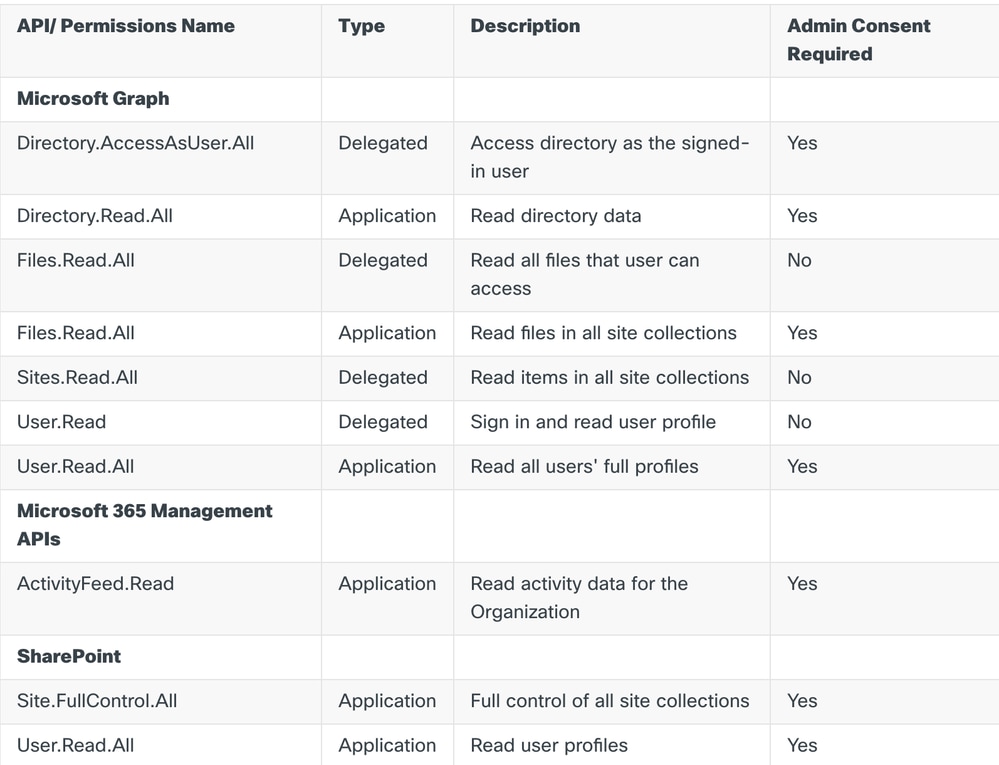
Task: Click "No" beside "Sign in and read user profile"
Action: pyautogui.click(x=800, y=422)
